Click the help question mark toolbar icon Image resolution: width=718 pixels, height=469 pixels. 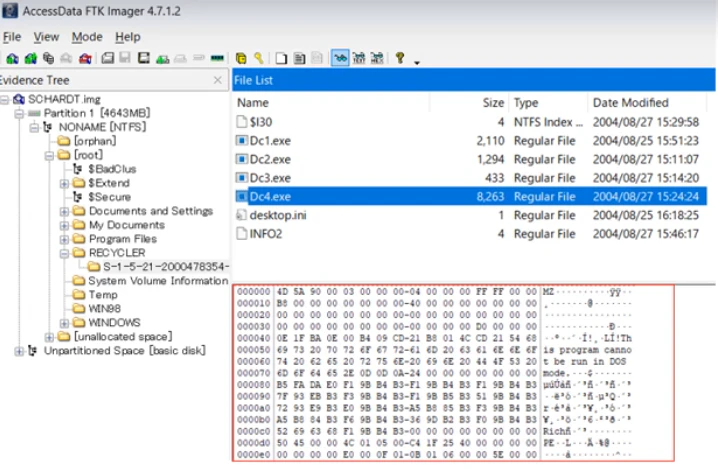coord(400,58)
